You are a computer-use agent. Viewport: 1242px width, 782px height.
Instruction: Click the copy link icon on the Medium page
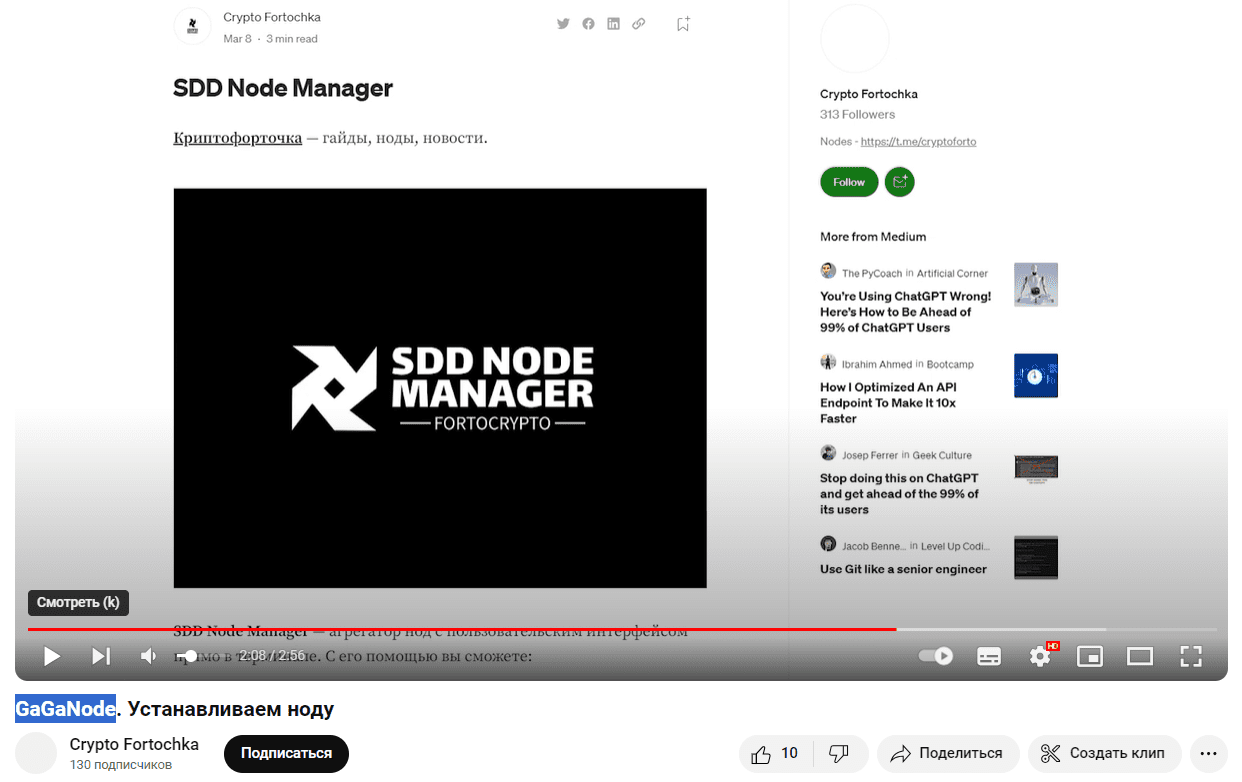pos(638,24)
